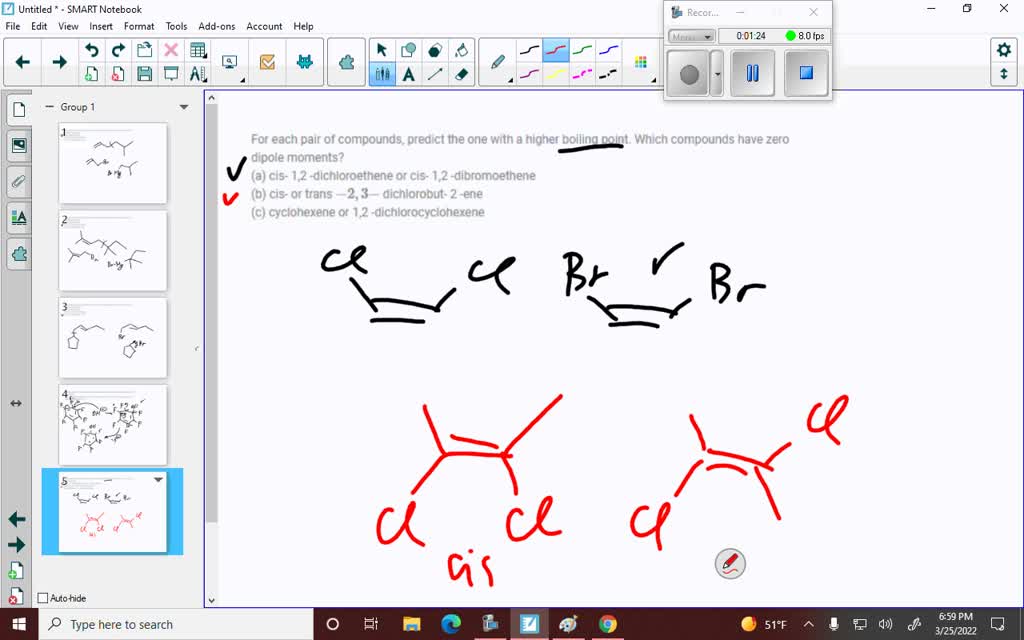This screenshot has width=1024, height=640.
Task: Pick the Eraser tool
Action: coord(463,71)
